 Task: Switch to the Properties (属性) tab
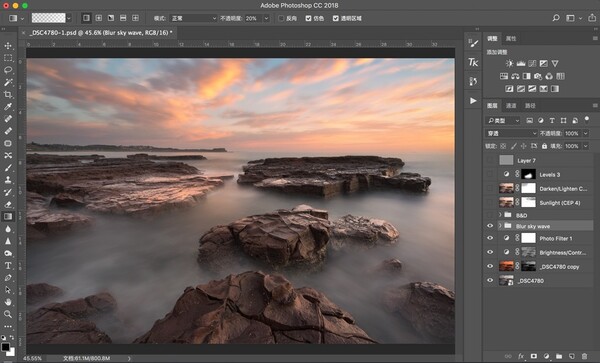tap(511, 39)
